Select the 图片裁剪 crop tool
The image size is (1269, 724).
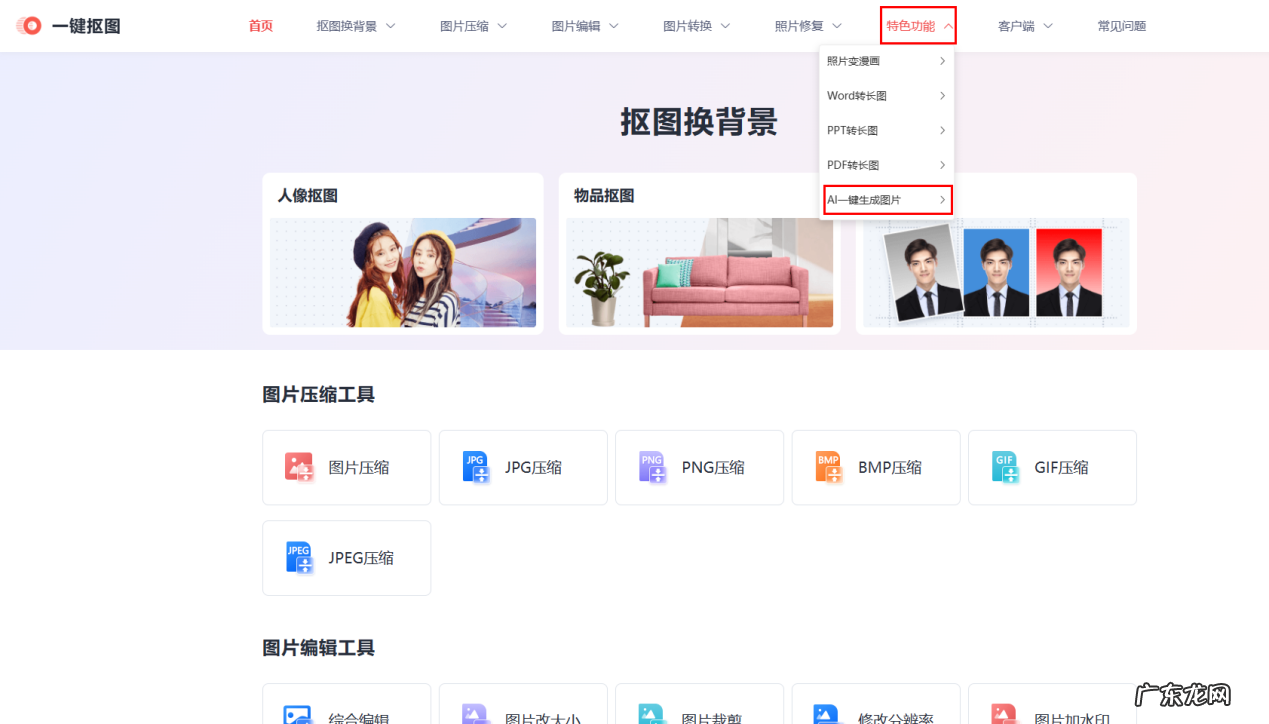coord(651,712)
